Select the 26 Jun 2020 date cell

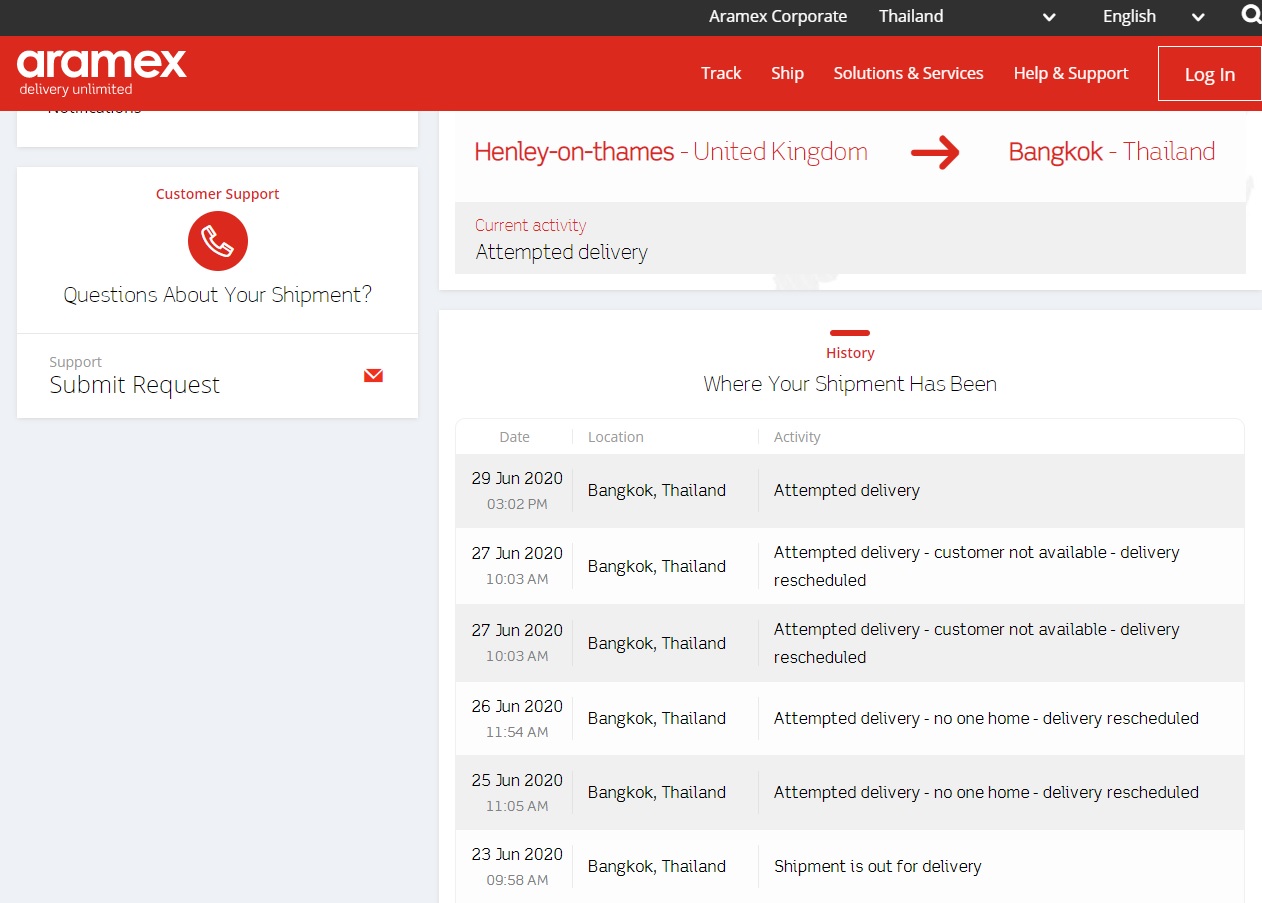517,706
